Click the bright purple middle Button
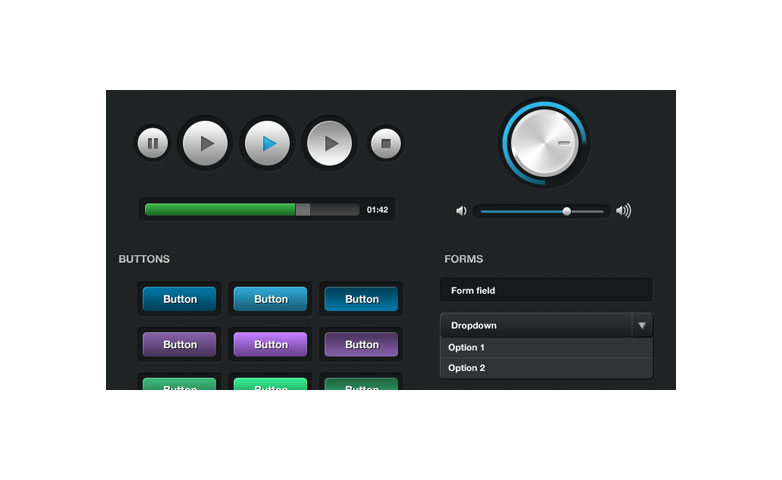 [270, 344]
